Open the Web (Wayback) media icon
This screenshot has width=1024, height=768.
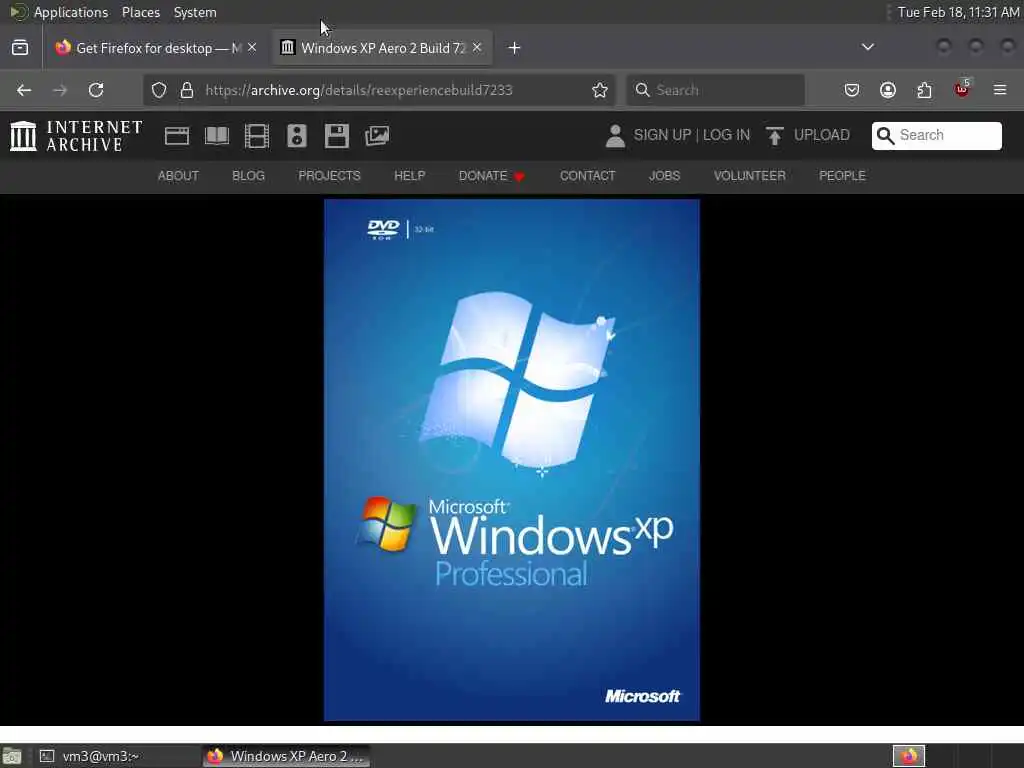(x=177, y=136)
